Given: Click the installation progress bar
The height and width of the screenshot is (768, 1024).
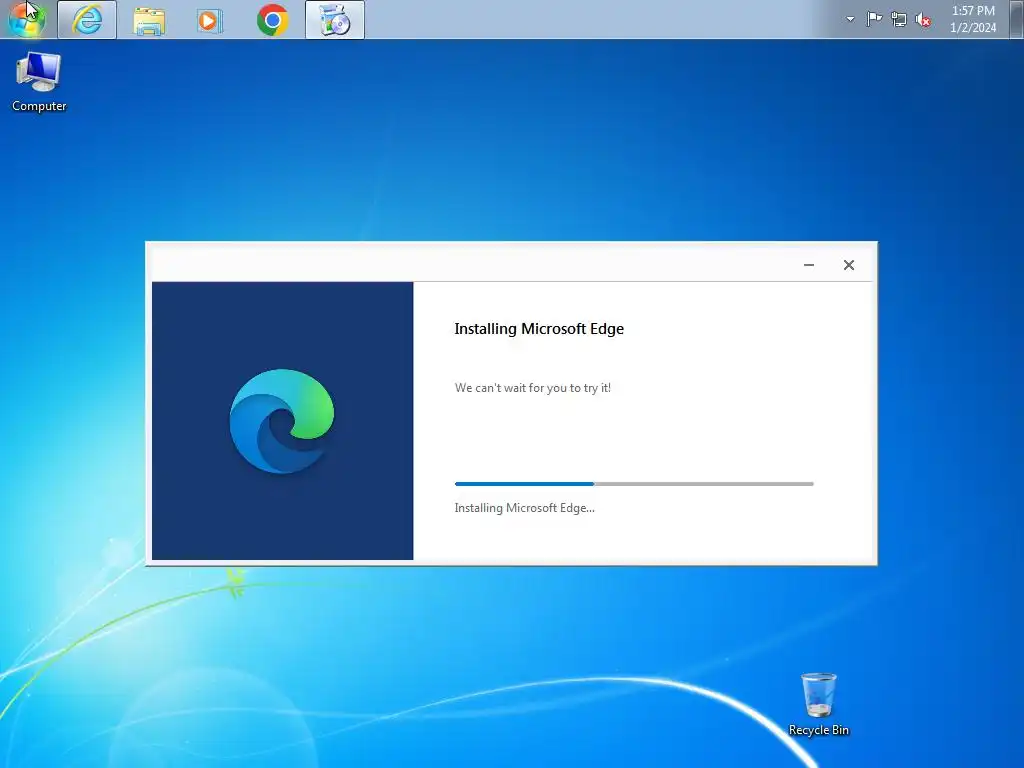Looking at the screenshot, I should pos(634,484).
